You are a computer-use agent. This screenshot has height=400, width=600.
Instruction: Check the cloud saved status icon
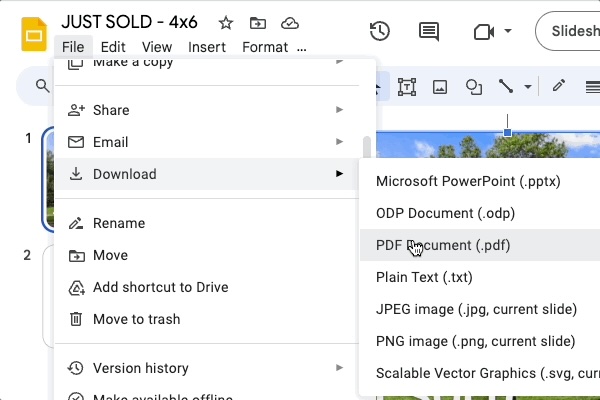[x=290, y=23]
